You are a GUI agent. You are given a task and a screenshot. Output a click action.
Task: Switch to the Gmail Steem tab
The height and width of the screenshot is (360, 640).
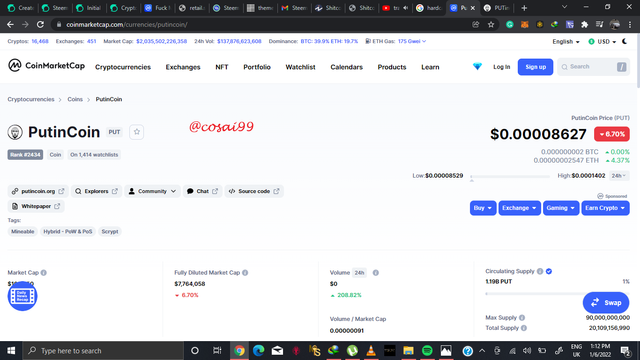click(x=294, y=8)
